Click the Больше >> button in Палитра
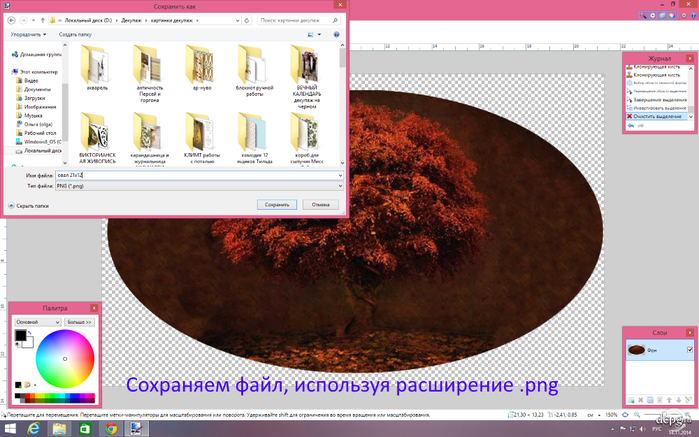The height and width of the screenshot is (437, 699). pyautogui.click(x=79, y=322)
